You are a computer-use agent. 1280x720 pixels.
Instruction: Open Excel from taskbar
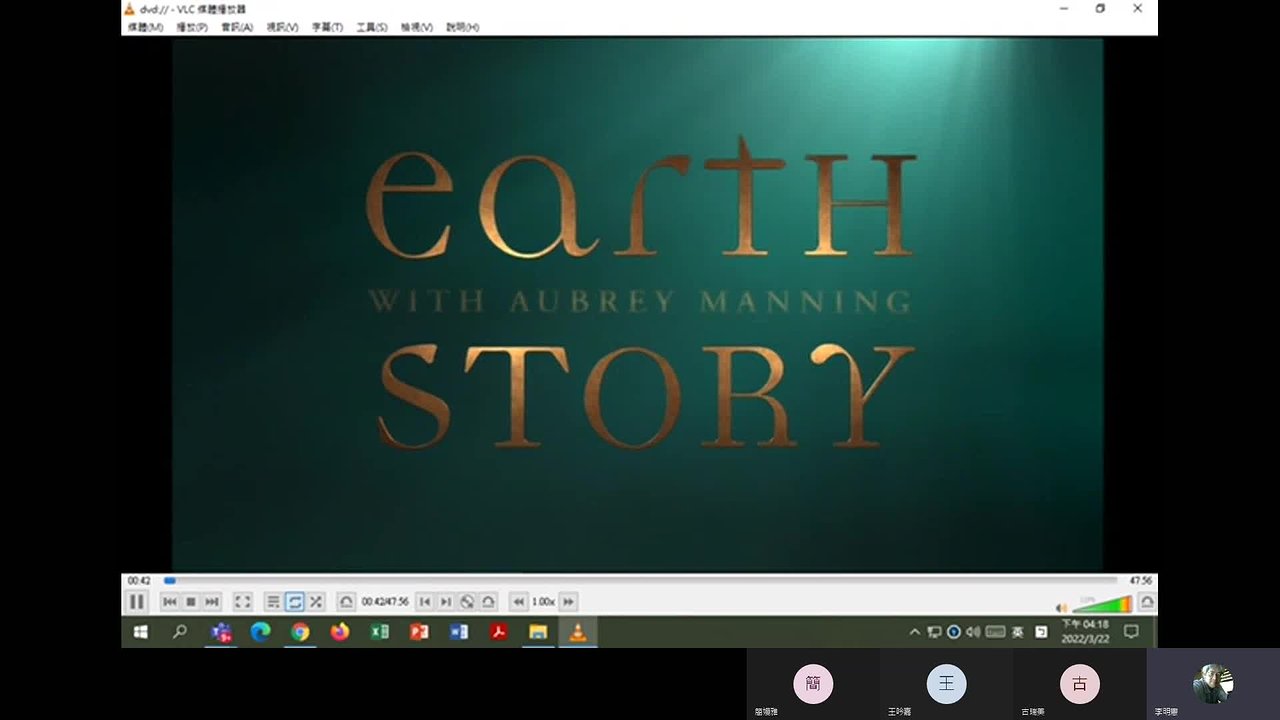[380, 632]
